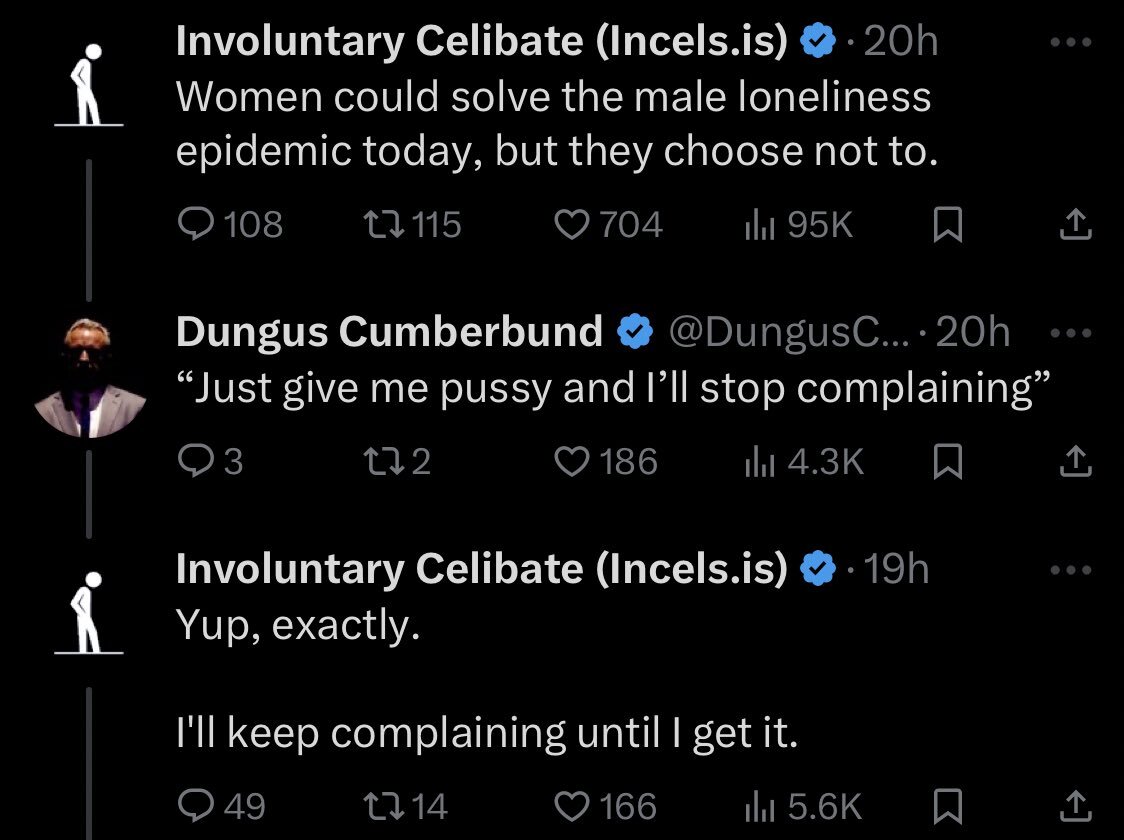
Task: View analytics showing 95K views
Action: click(759, 224)
